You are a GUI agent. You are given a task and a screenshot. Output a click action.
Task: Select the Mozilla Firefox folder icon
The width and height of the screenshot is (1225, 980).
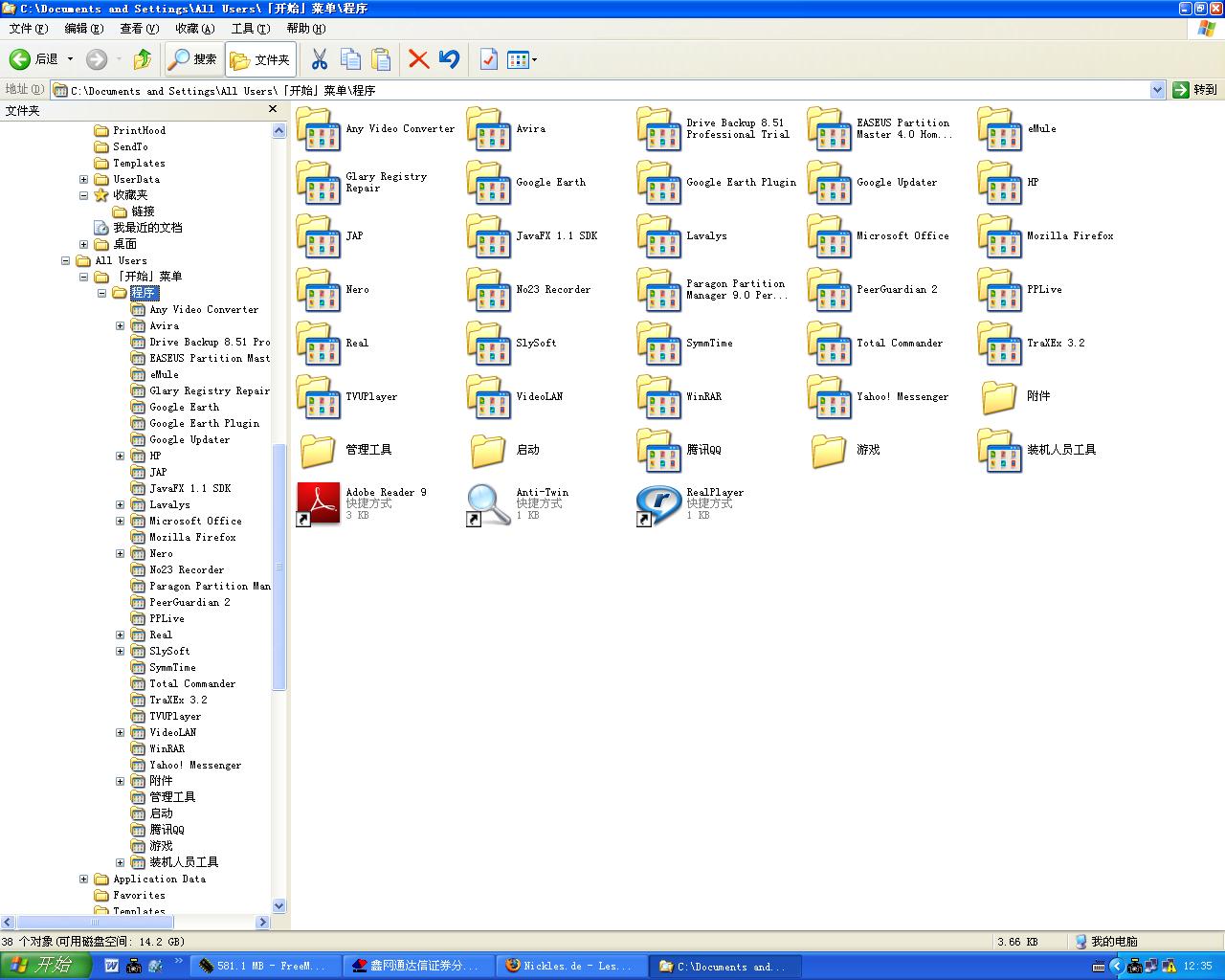pos(999,235)
